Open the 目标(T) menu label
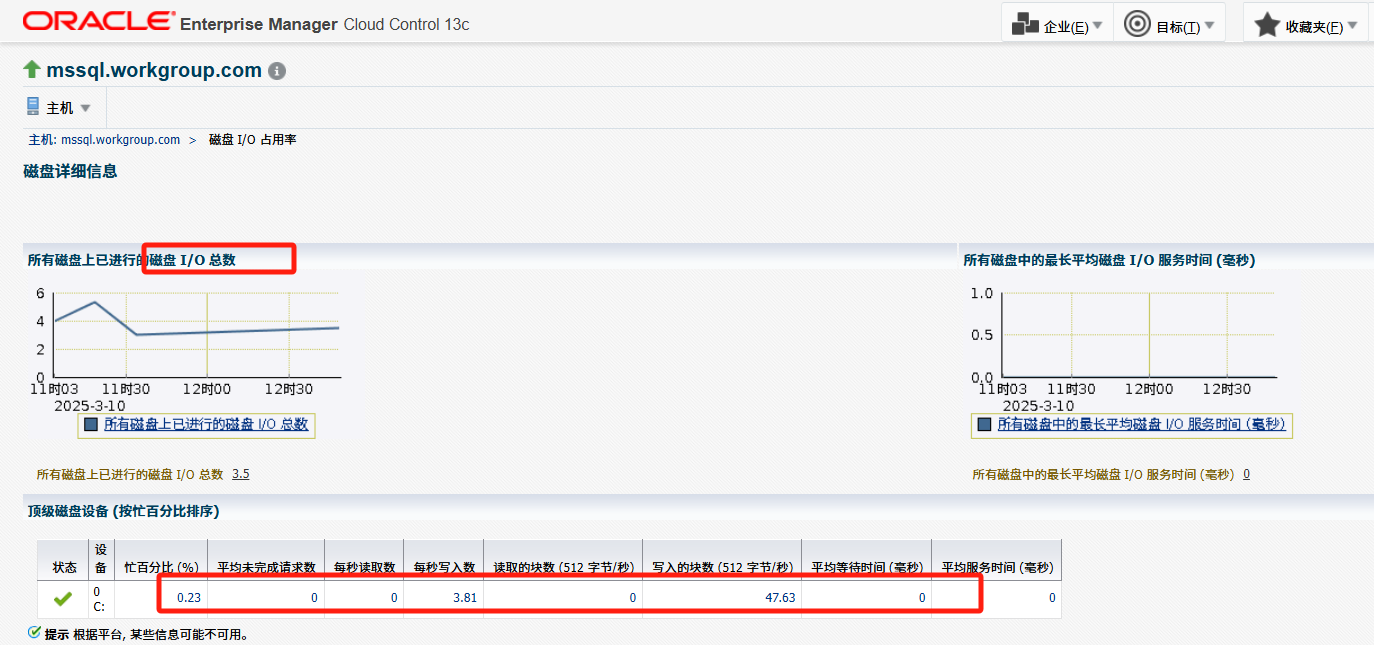 point(1178,27)
